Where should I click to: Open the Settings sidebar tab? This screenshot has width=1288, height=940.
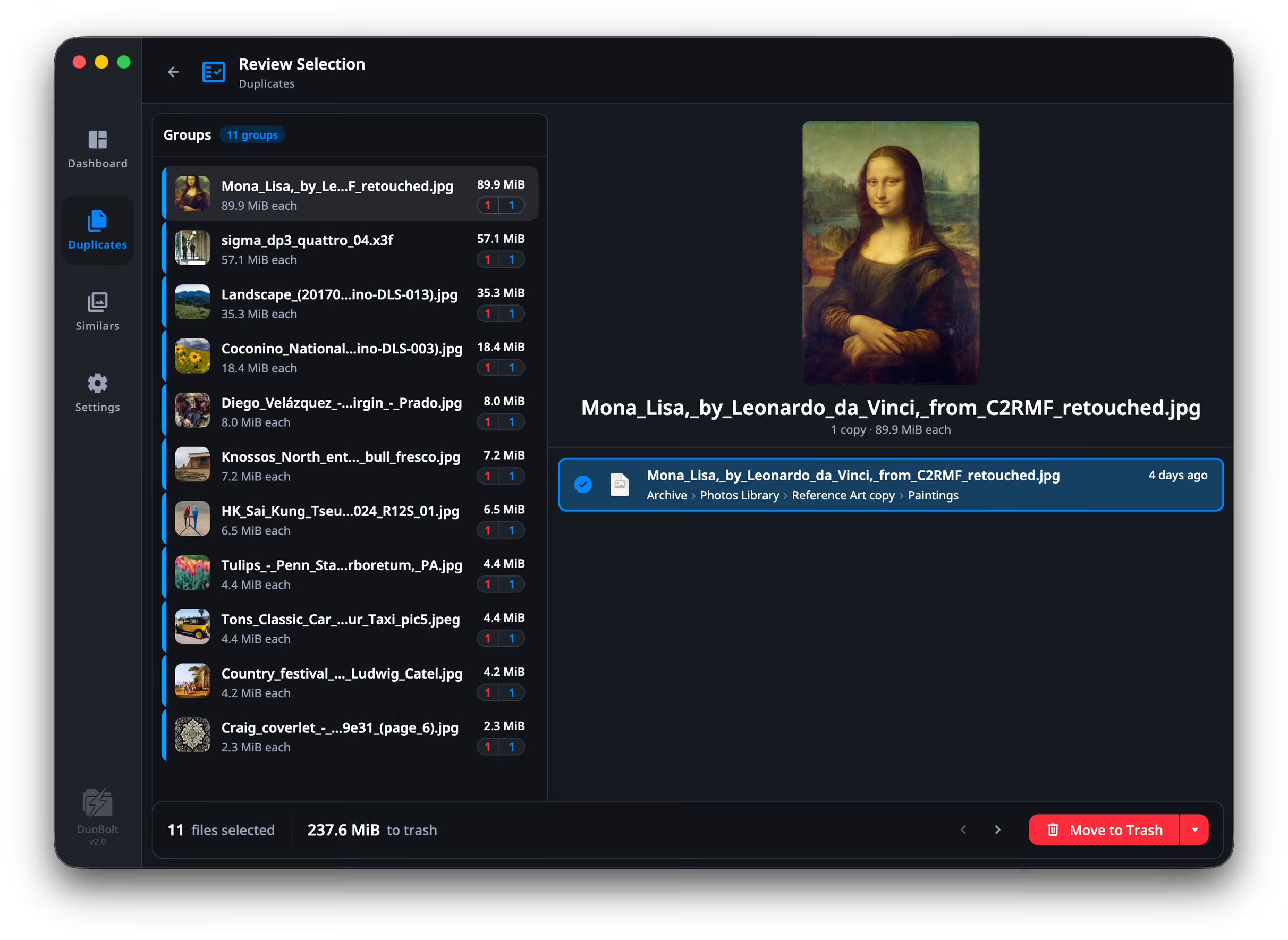[x=97, y=393]
